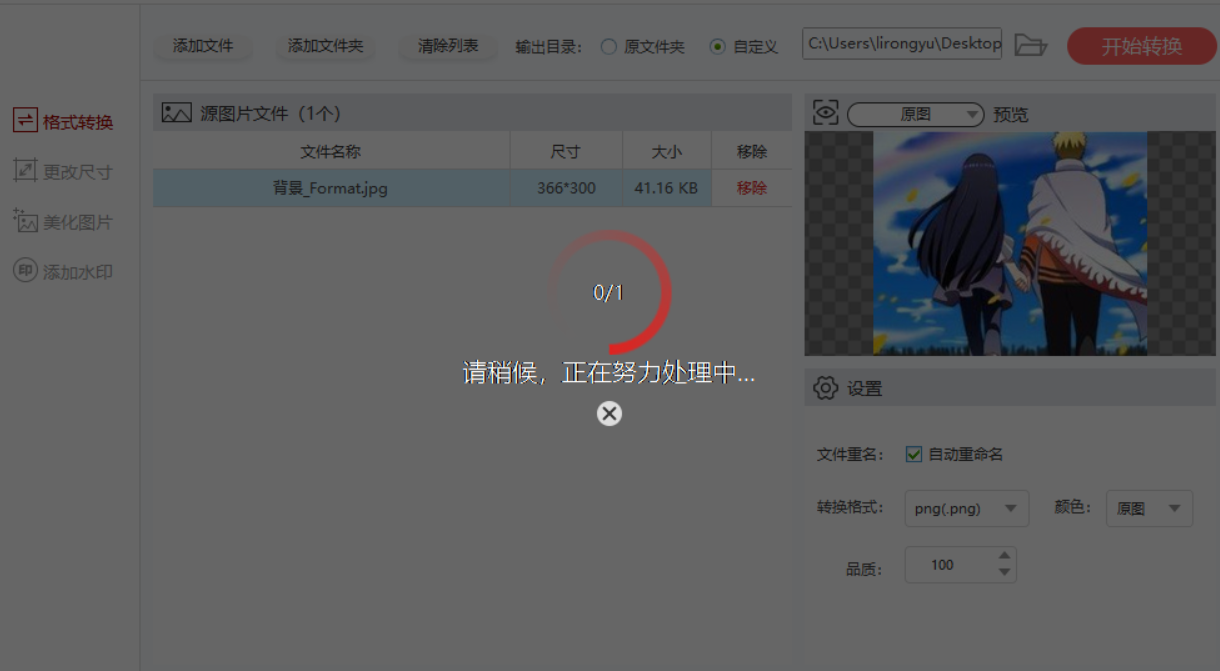
Task: Click the source image list picture icon
Action: coord(175,112)
